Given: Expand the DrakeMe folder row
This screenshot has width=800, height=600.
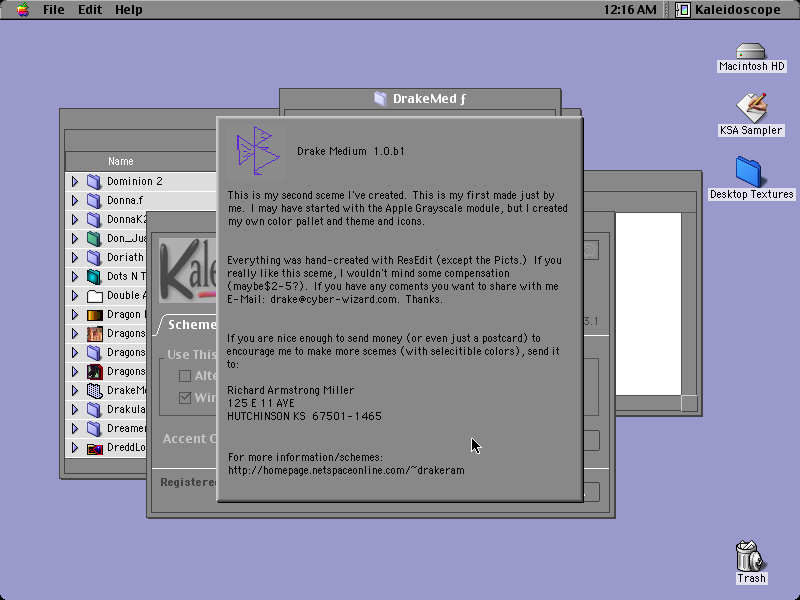Looking at the screenshot, I should [74, 390].
